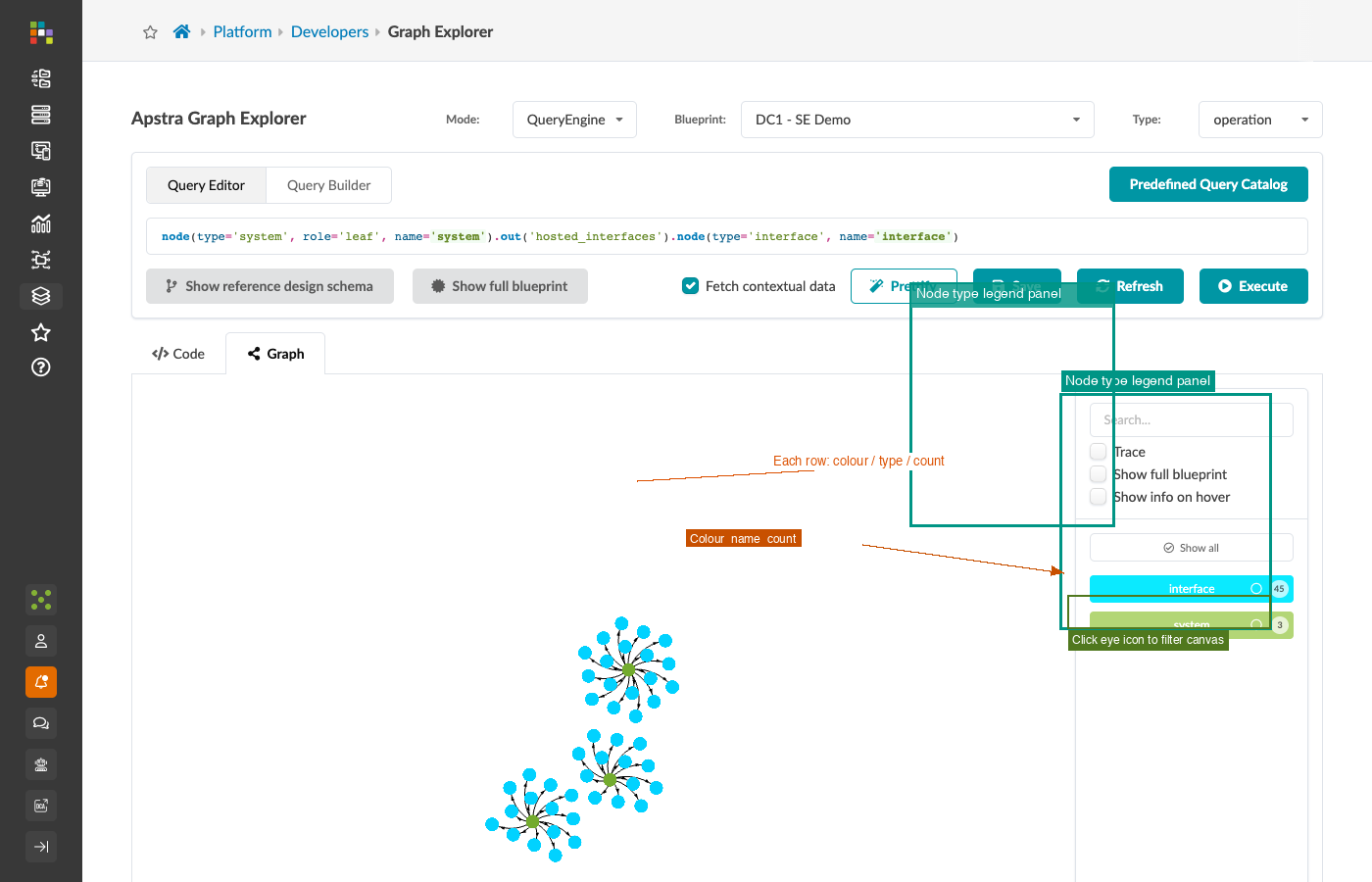Click the favorite star icon in breadcrumb
The width and height of the screenshot is (1372, 882).
click(x=150, y=32)
